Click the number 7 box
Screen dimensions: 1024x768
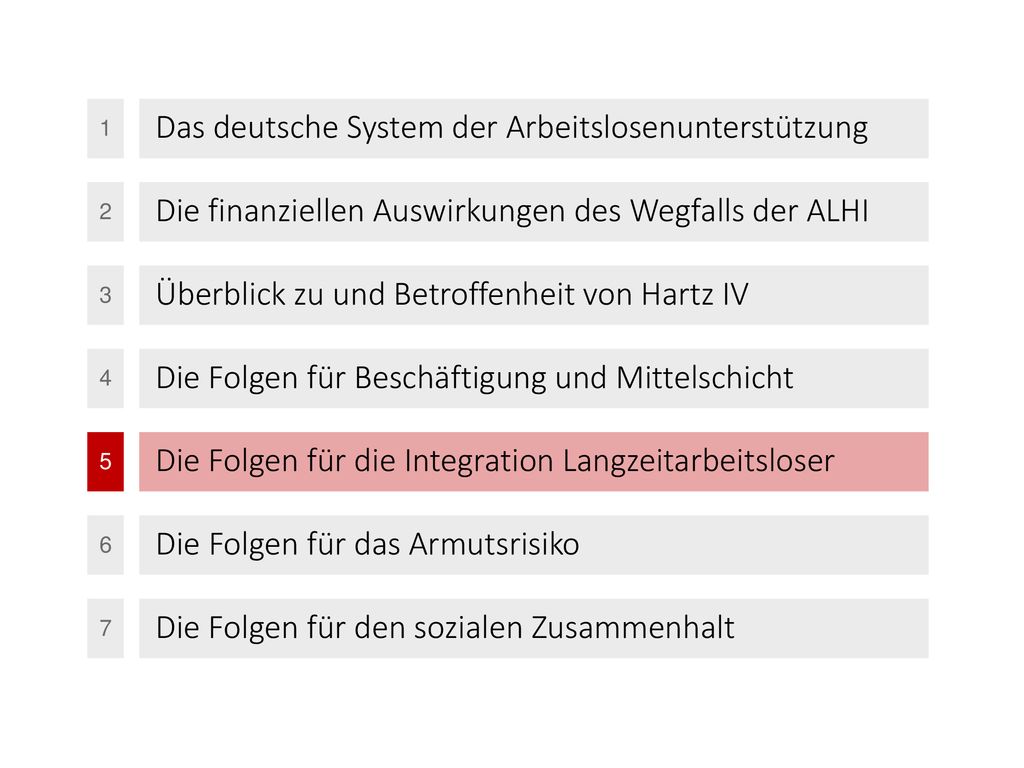pyautogui.click(x=105, y=628)
